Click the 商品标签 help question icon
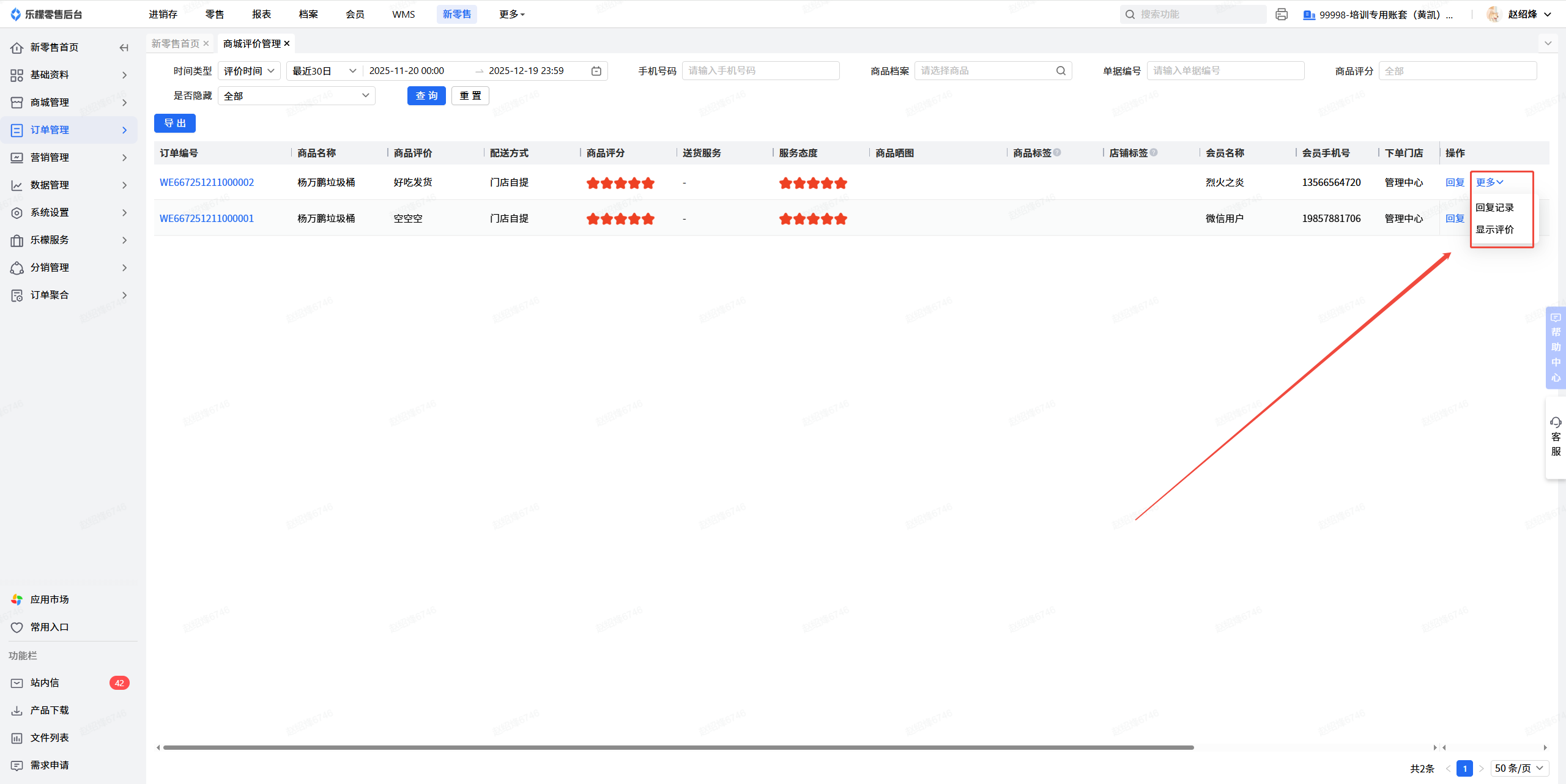This screenshot has width=1566, height=784. pyautogui.click(x=1057, y=152)
